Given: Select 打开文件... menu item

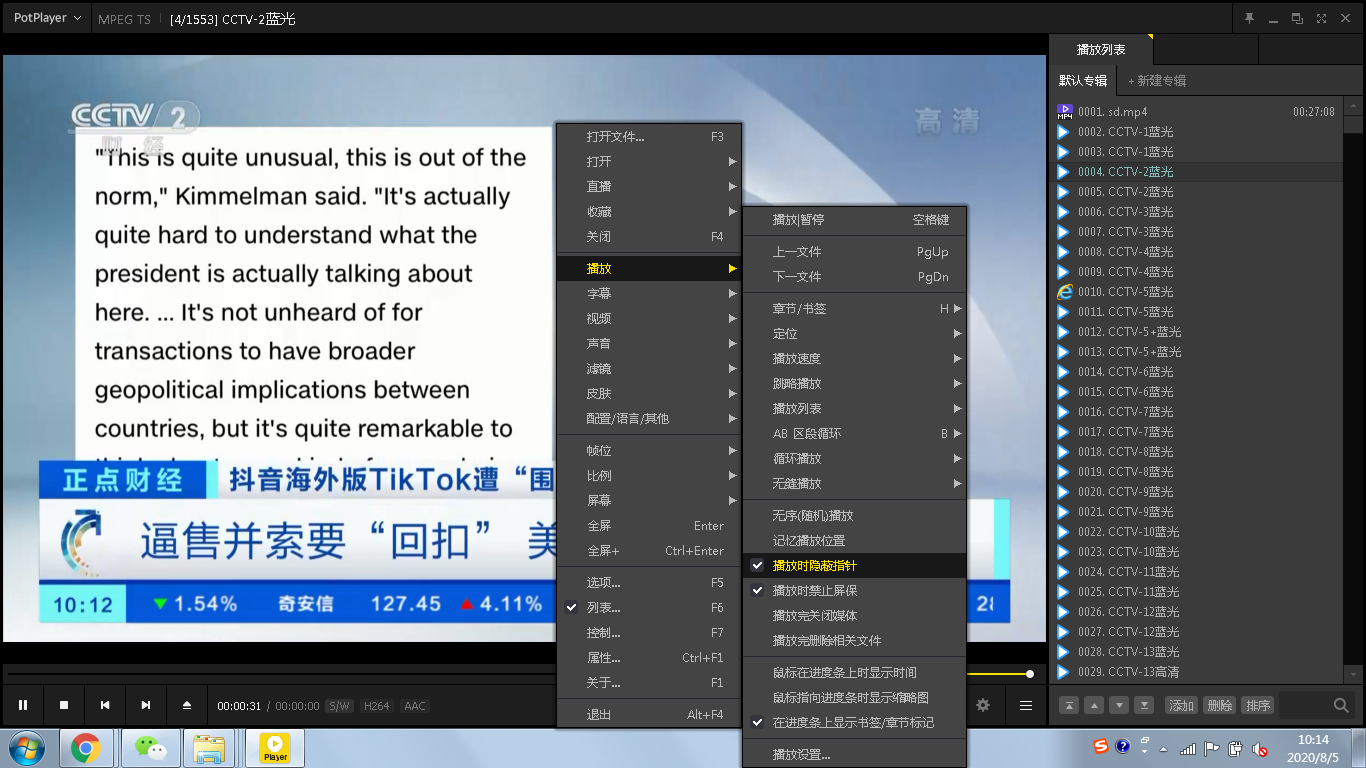Looking at the screenshot, I should coord(649,137).
